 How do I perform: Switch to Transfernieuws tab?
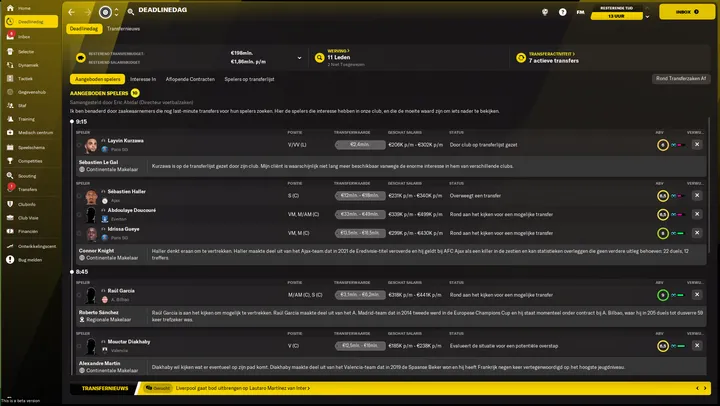point(124,28)
